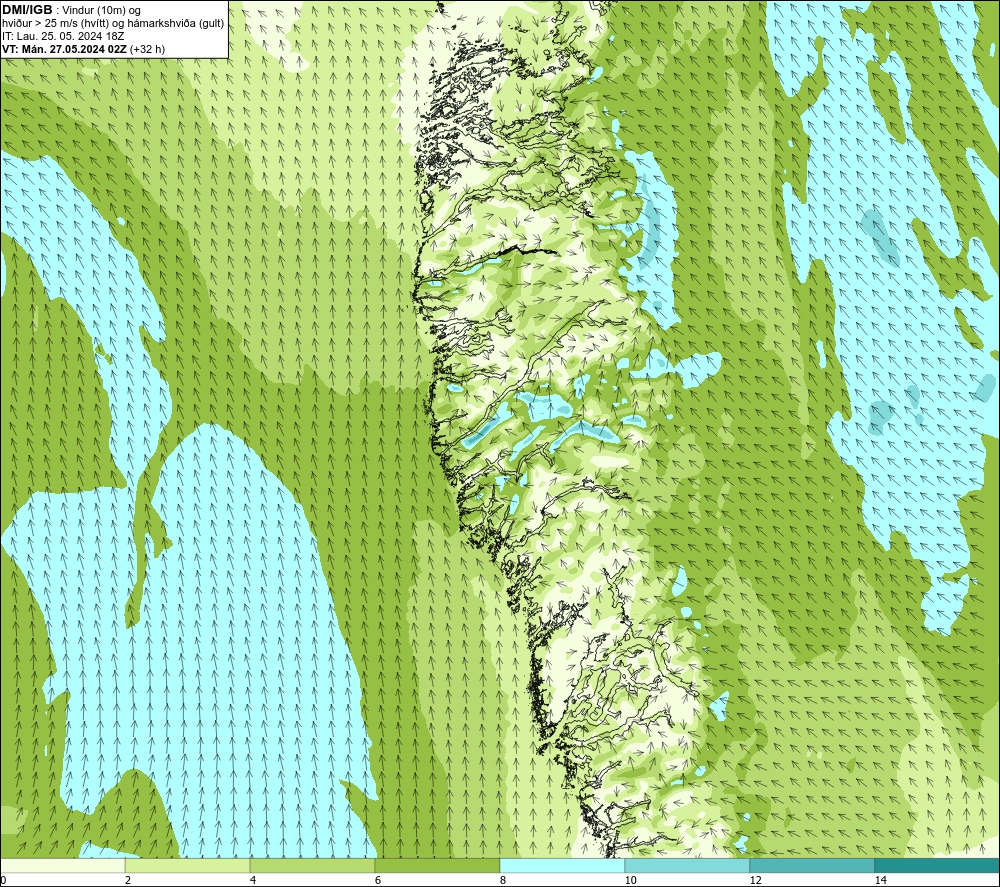Viewport: 1000px width, 887px height.
Task: Click the dark teal colorbar segment above 14
Action: point(937,865)
